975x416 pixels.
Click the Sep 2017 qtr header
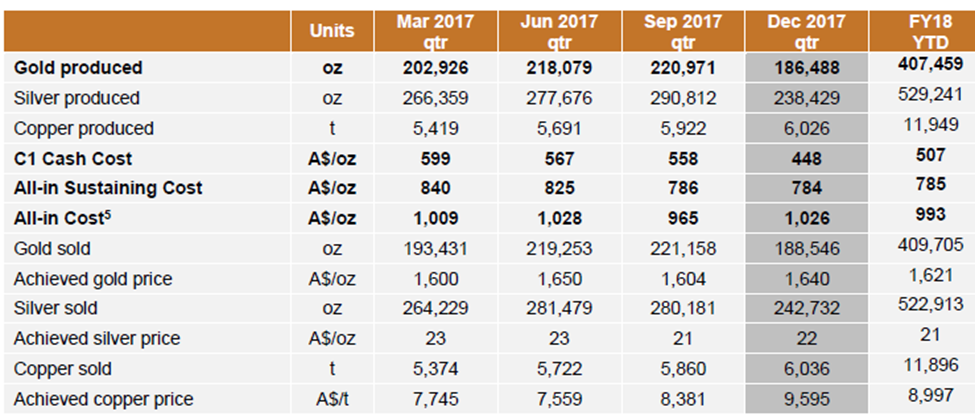coord(683,31)
